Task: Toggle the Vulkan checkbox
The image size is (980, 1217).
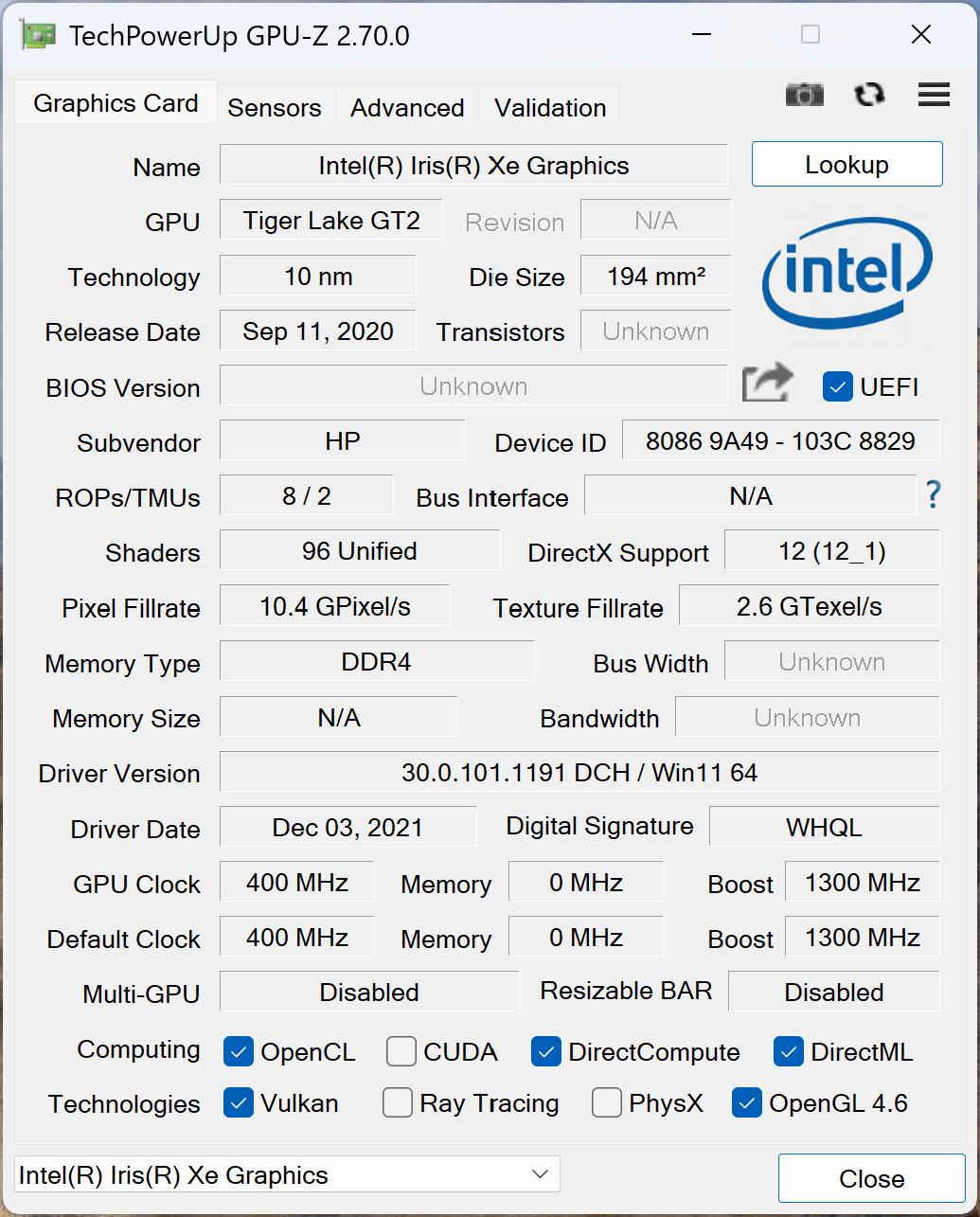Action: click(x=239, y=1102)
